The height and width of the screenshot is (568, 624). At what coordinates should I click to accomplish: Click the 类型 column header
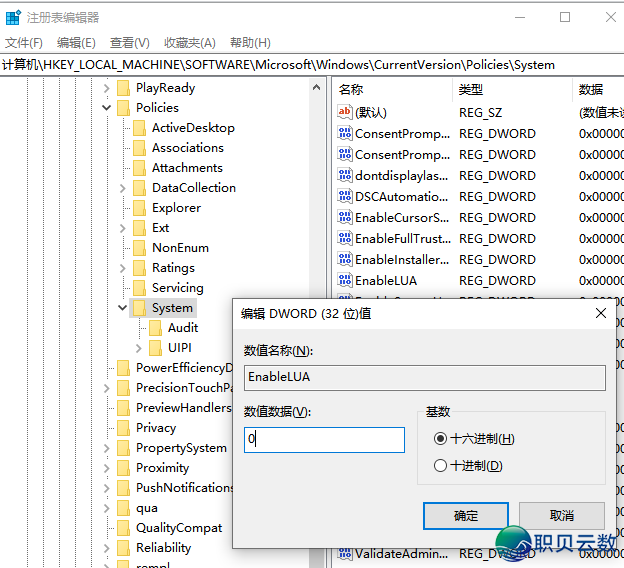[x=471, y=90]
